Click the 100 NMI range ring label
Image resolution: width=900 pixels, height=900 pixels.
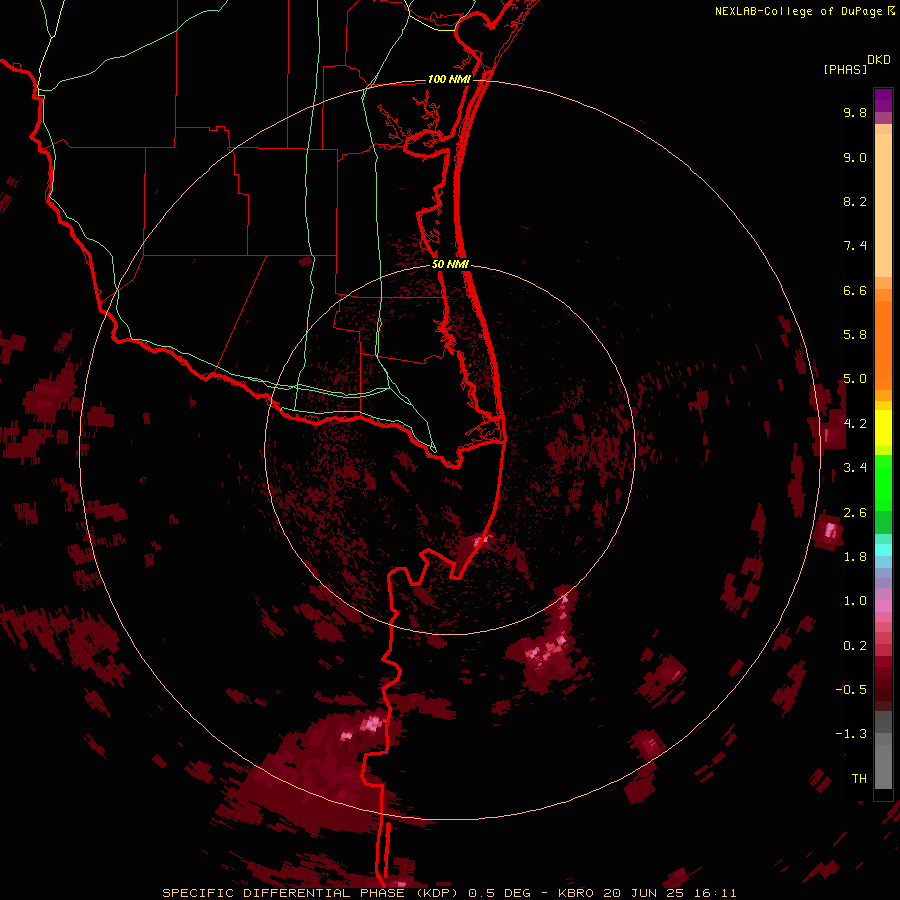449,79
